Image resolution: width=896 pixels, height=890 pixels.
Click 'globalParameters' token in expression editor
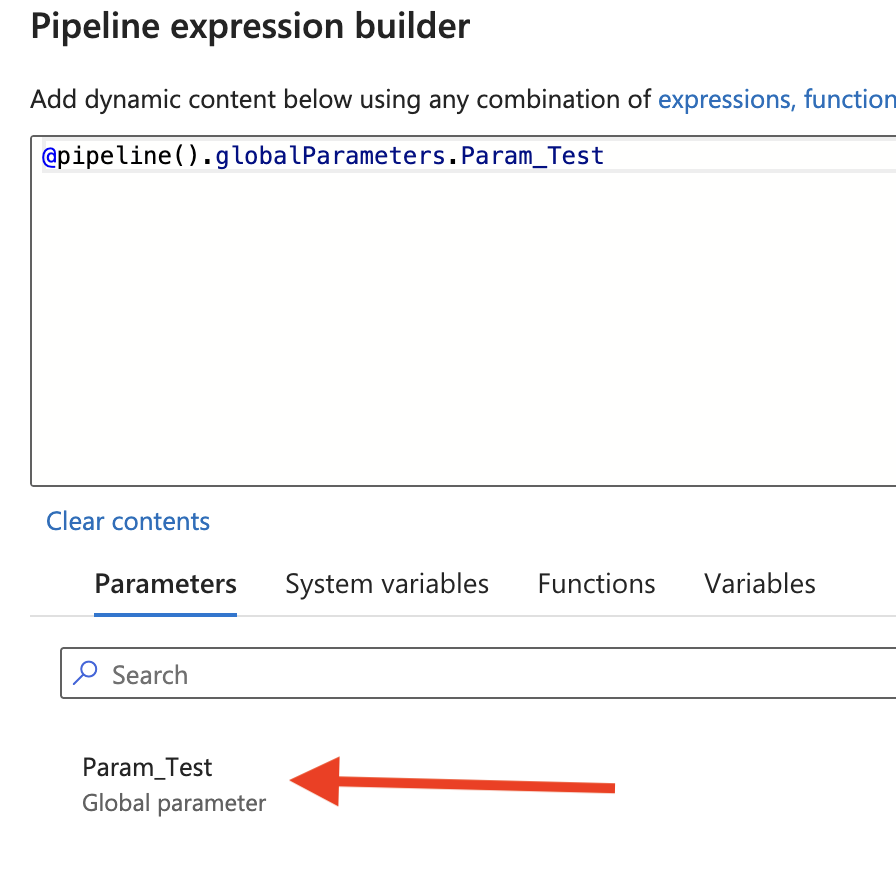coord(330,156)
